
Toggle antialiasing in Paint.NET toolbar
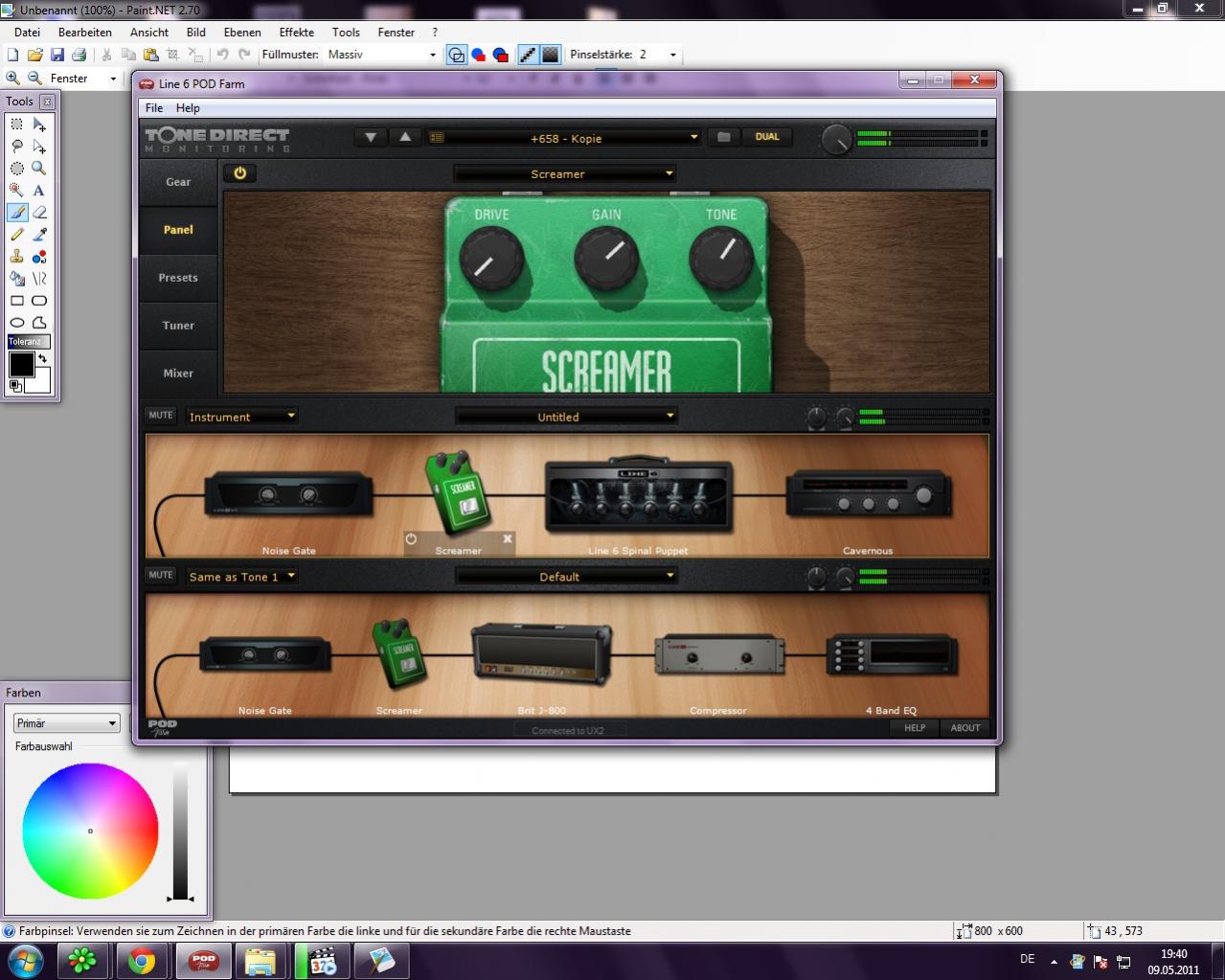click(x=528, y=56)
